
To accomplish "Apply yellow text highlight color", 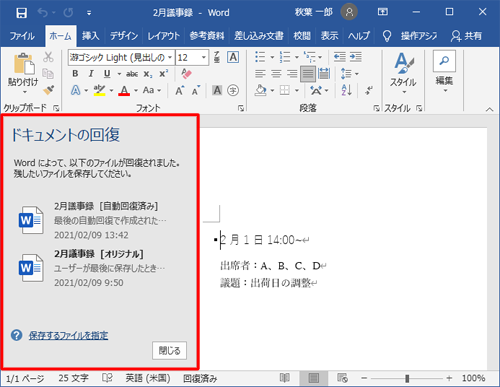I will (99, 90).
